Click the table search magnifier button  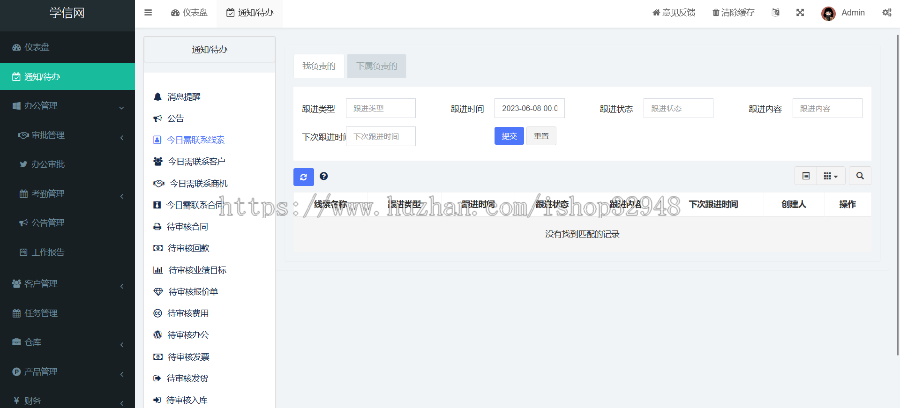point(860,176)
